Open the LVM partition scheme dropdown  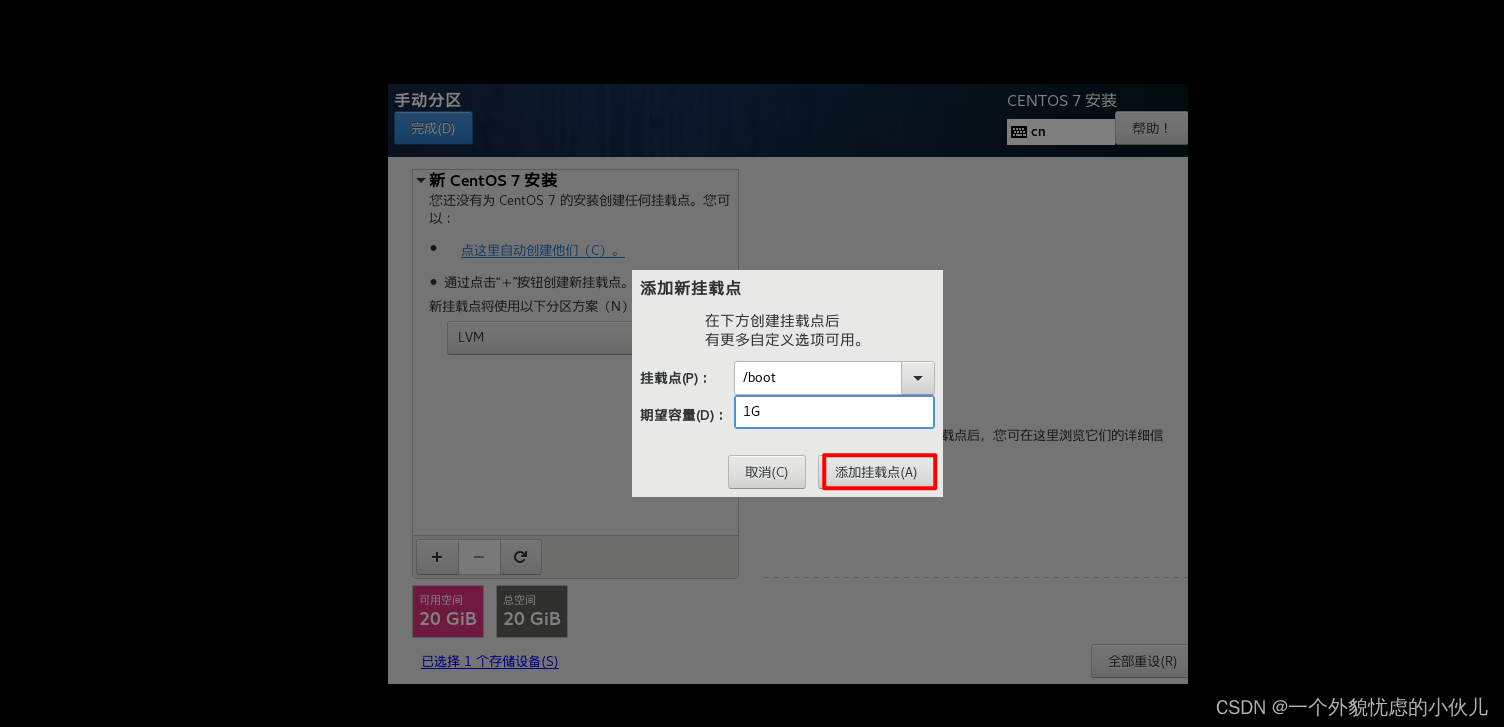[x=540, y=338]
